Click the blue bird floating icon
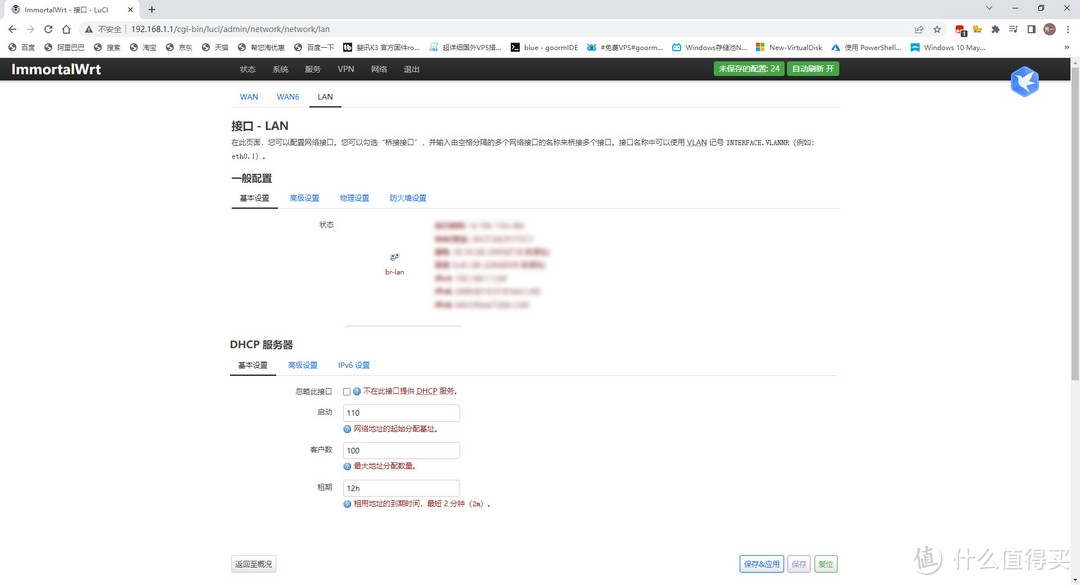 pos(1024,82)
